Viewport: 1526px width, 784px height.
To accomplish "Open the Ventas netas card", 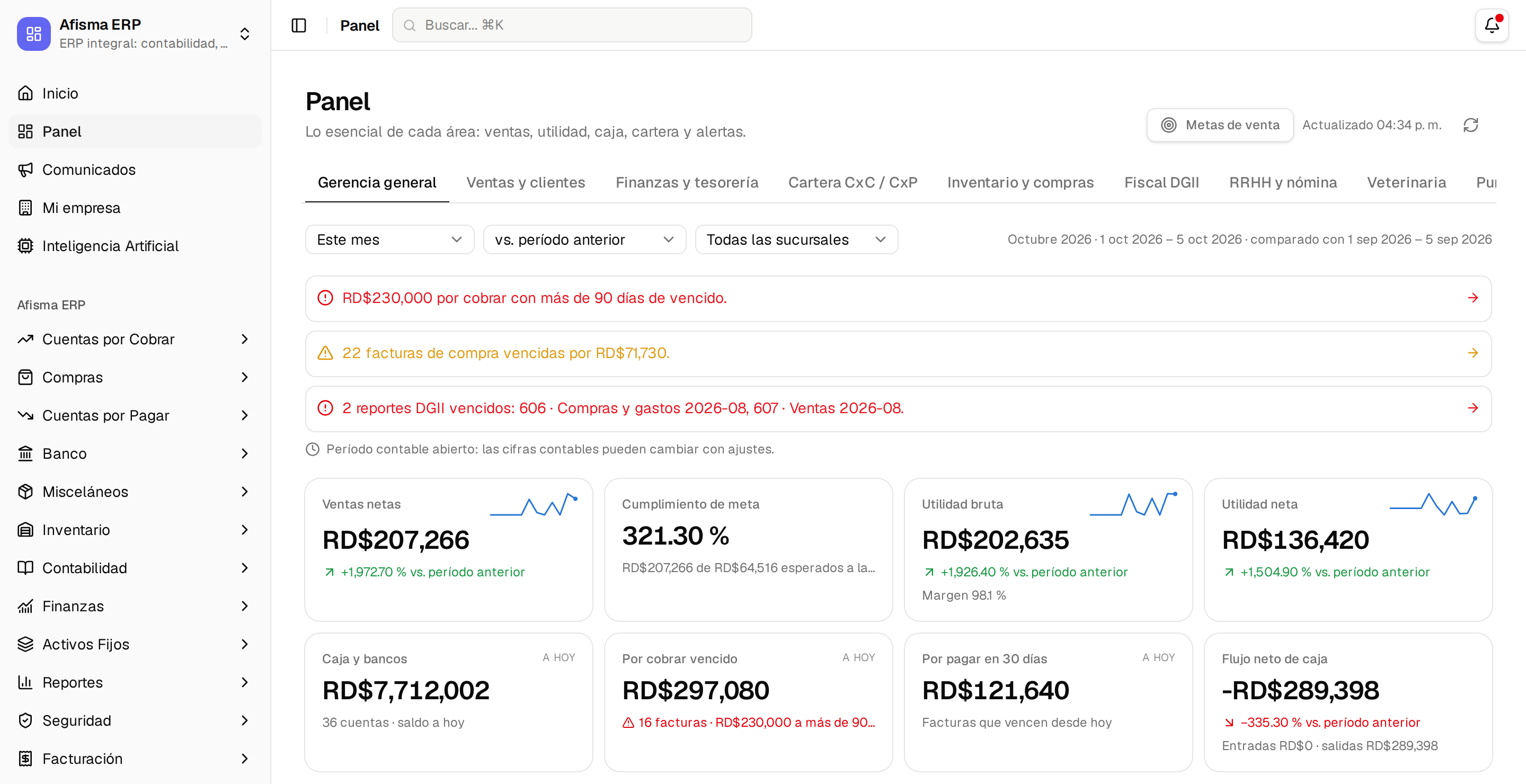I will 448,549.
